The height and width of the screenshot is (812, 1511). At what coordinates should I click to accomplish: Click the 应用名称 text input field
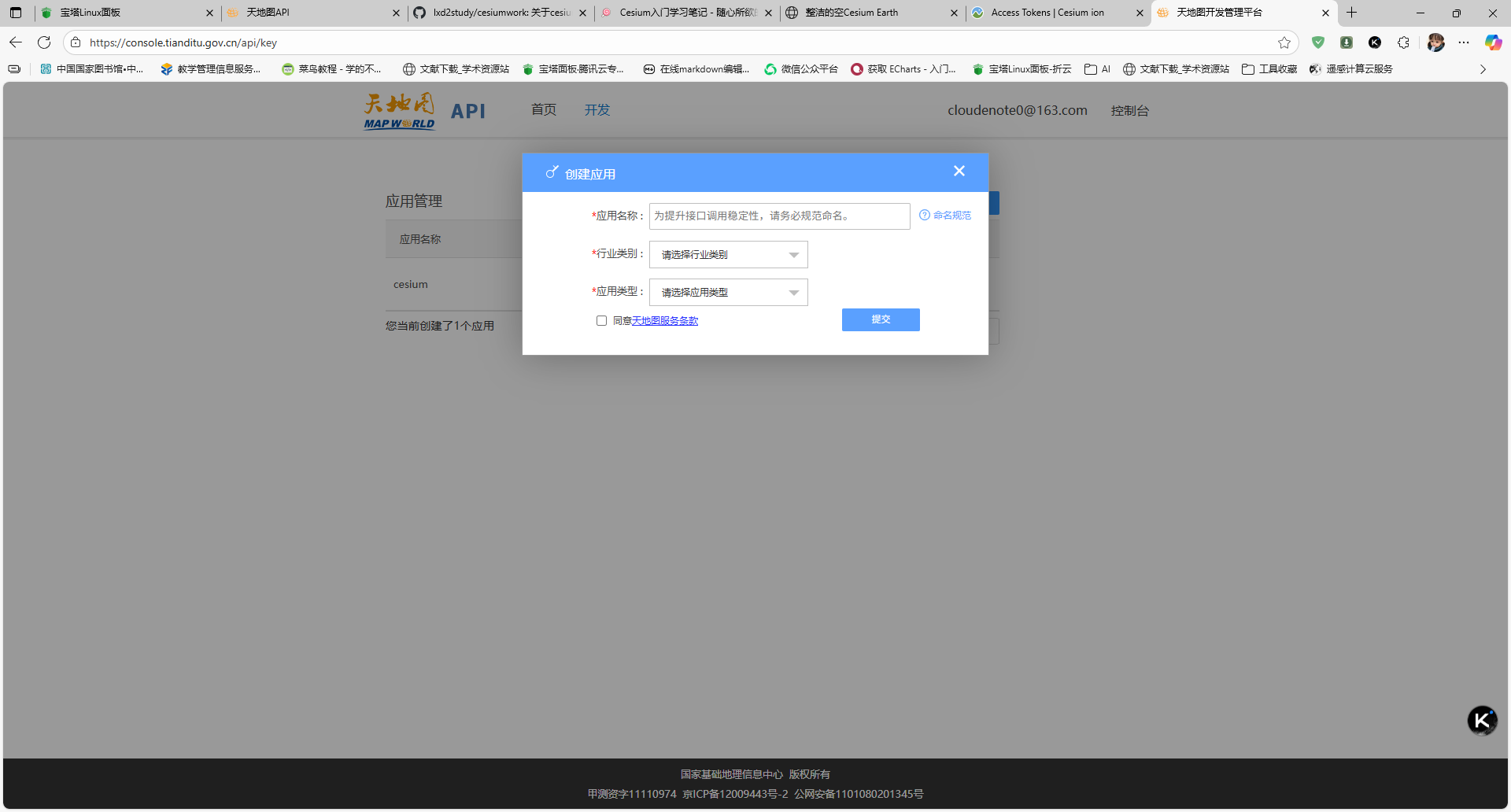(779, 216)
